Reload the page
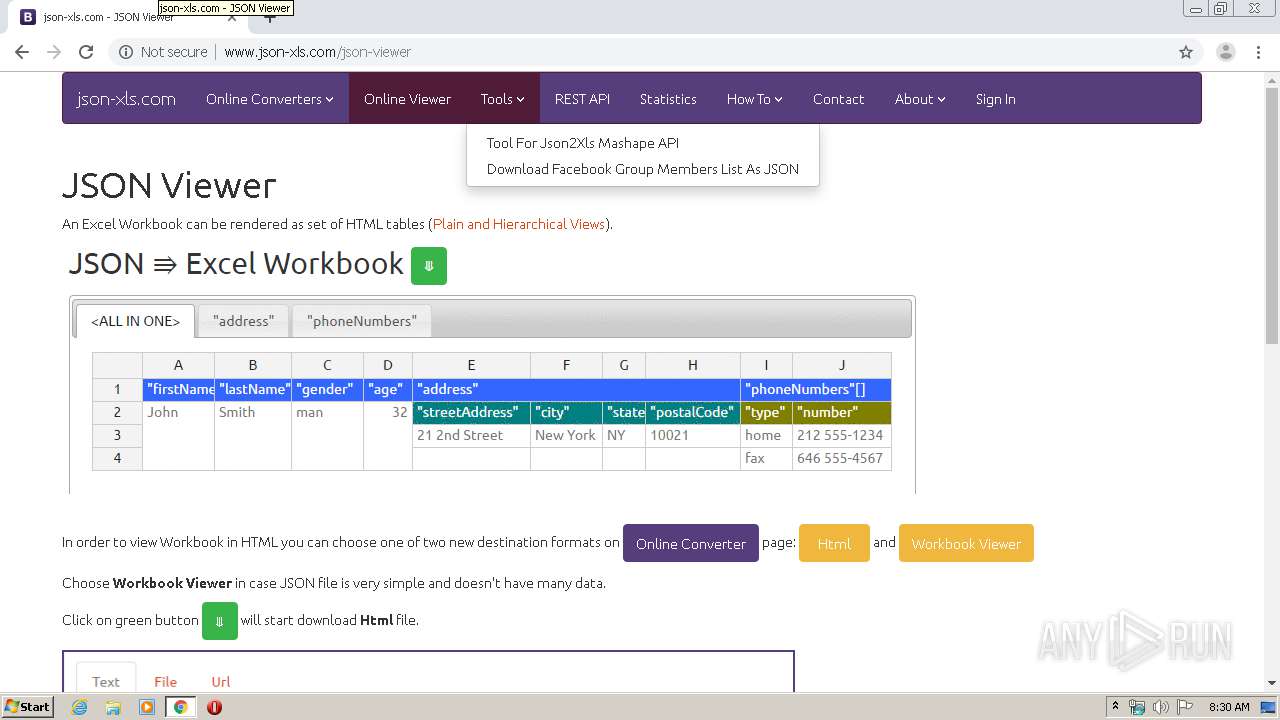1280x720 pixels. tap(86, 52)
